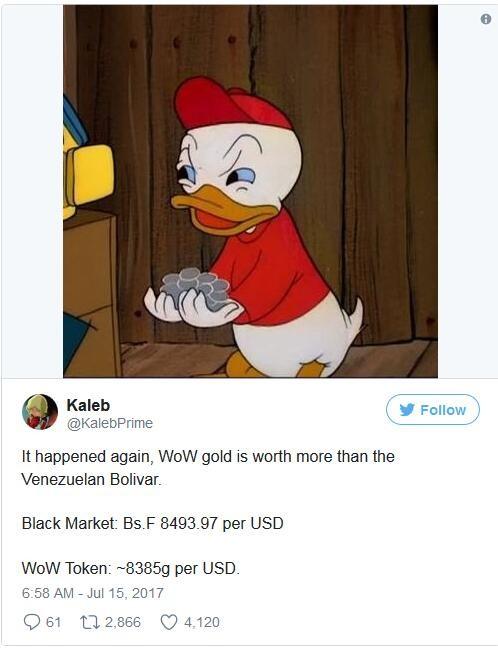Click the info icon above the tweet

pyautogui.click(x=486, y=19)
